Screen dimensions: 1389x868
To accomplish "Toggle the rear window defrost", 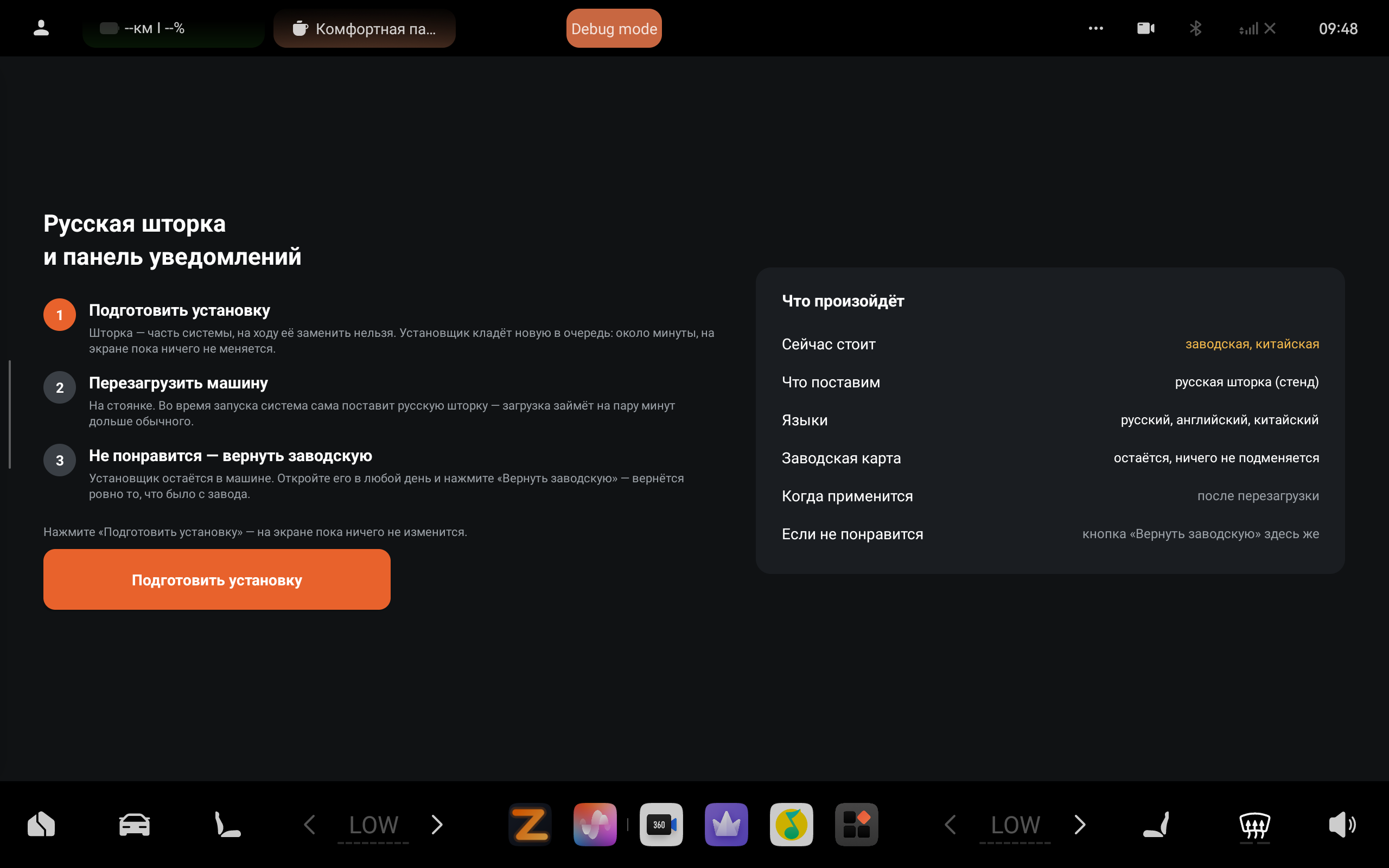I will pos(1254,826).
